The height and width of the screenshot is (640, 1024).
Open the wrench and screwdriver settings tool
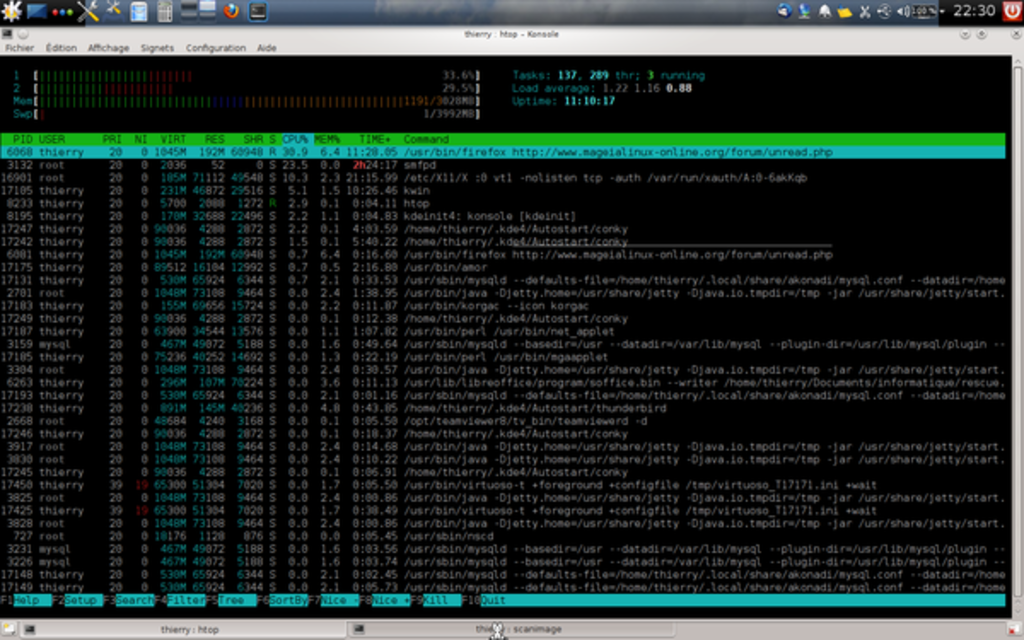[88, 11]
